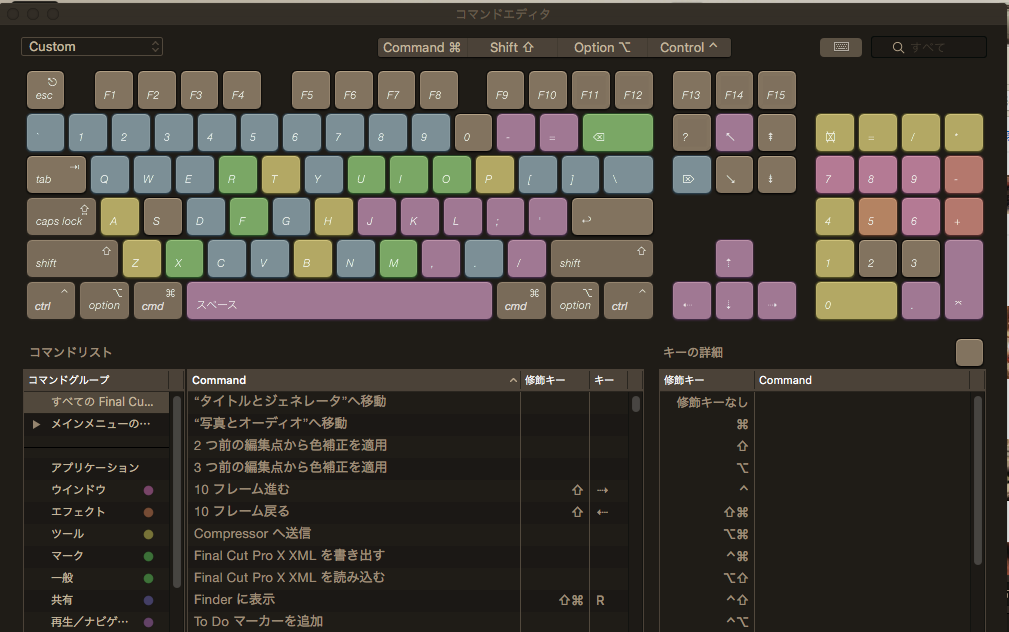This screenshot has height=632, width=1009.
Task: Select the esc key on the virtual keyboard
Action: click(45, 90)
